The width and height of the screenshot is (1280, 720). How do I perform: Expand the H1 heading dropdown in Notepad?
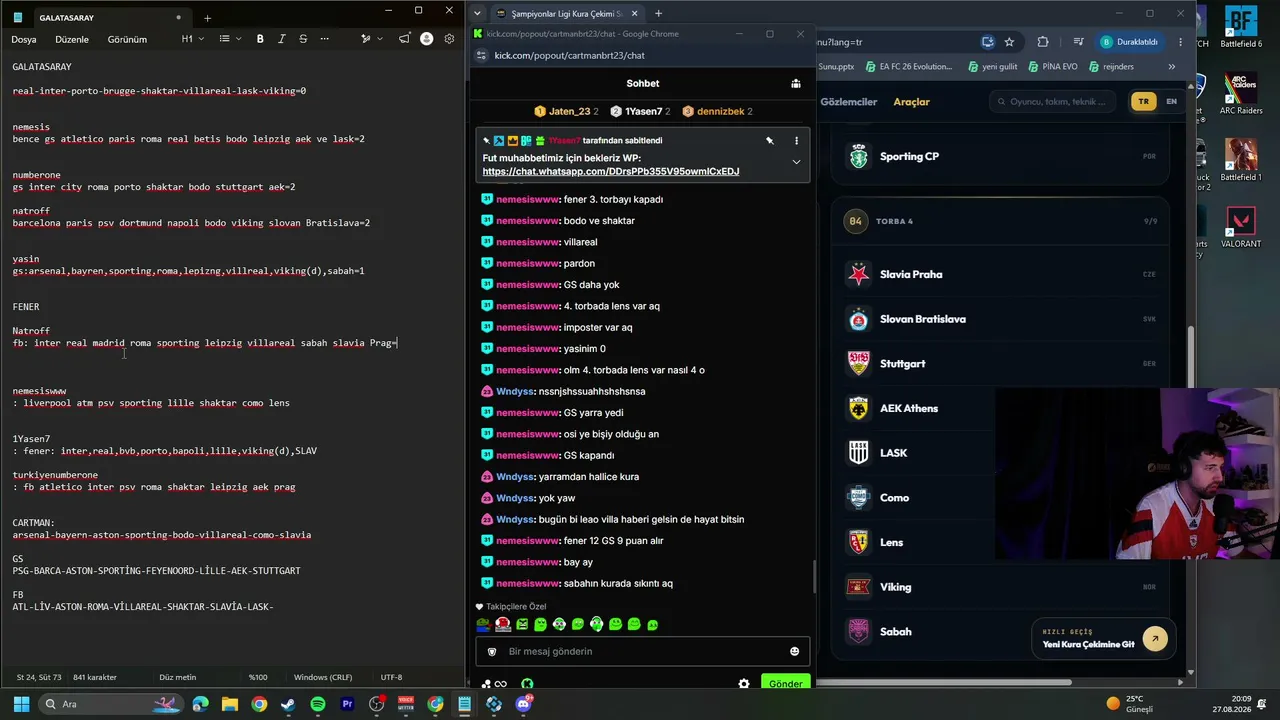193,39
